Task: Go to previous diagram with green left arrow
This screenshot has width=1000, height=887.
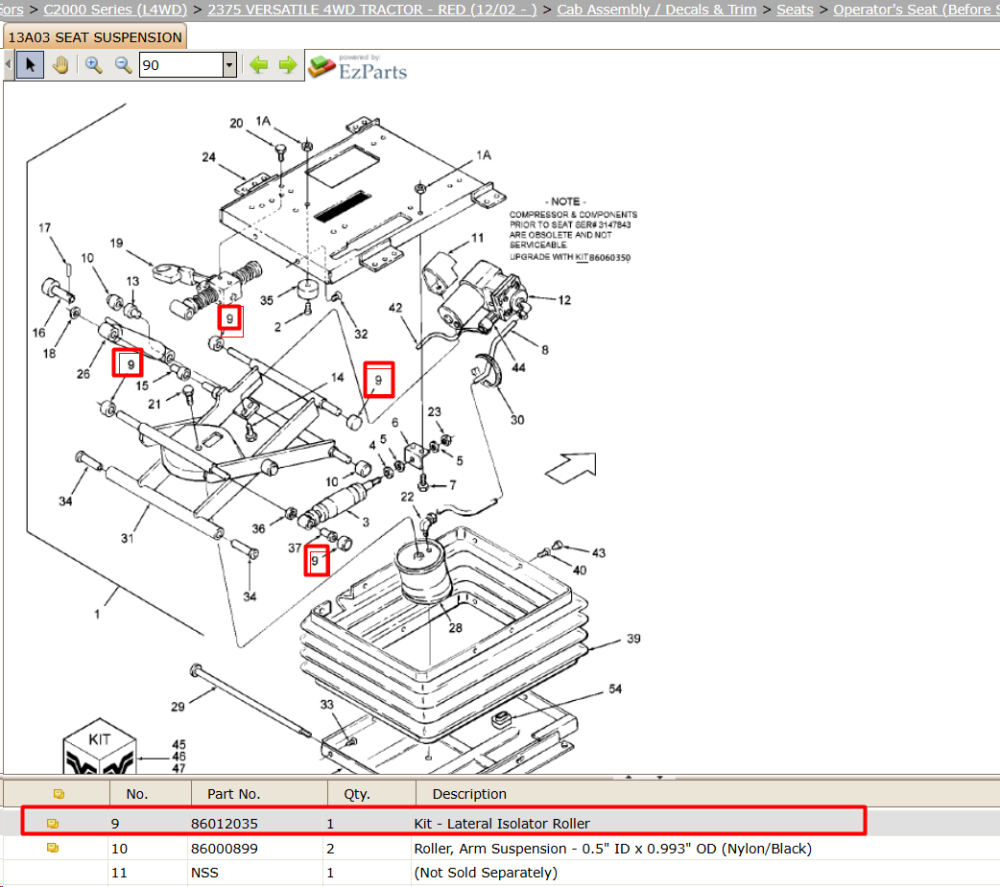Action: coord(258,64)
